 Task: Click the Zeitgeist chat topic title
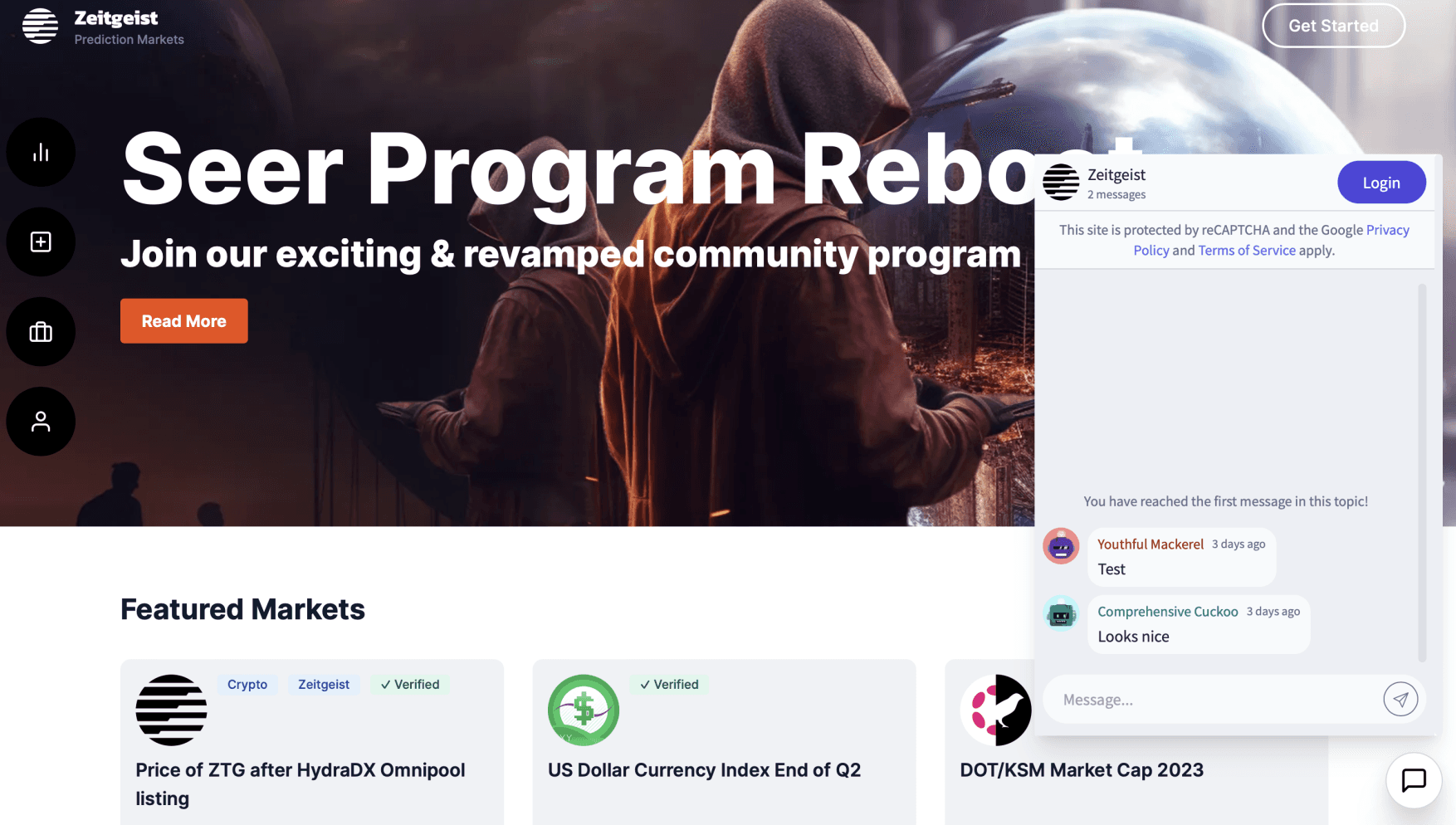[1116, 174]
